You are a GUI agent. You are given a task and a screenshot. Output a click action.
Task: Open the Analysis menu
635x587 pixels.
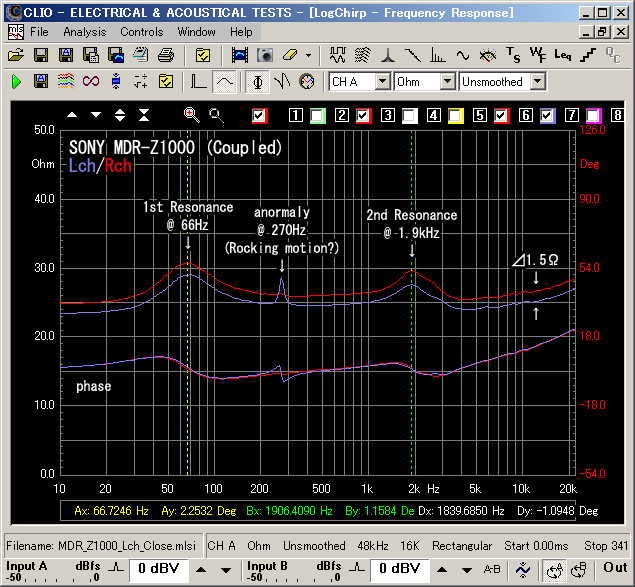click(85, 32)
